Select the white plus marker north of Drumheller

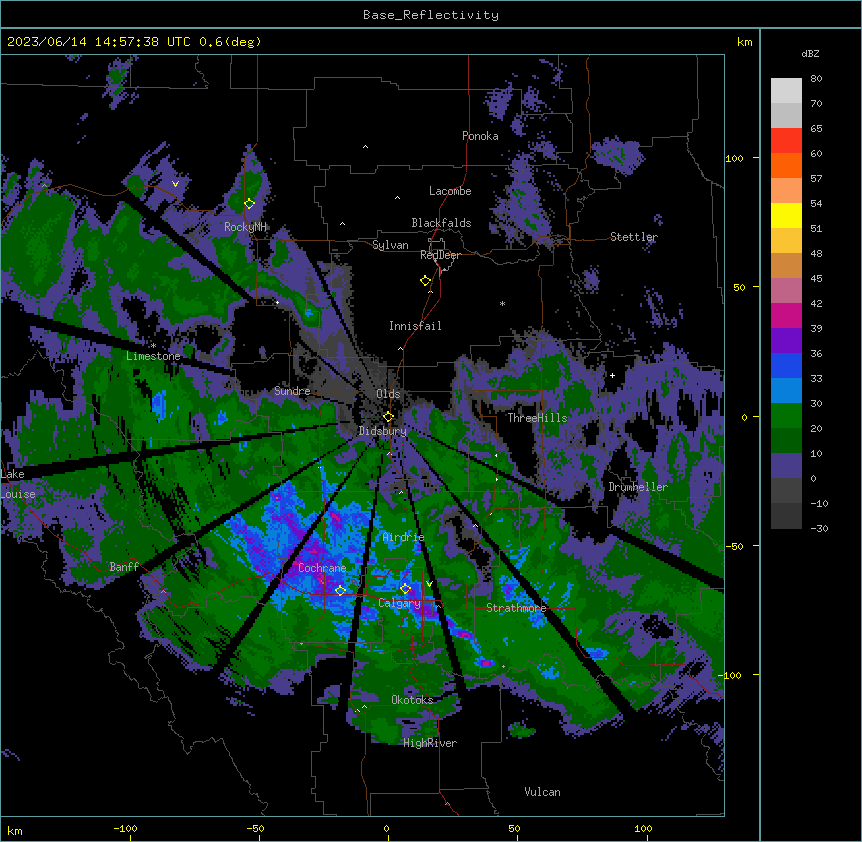[x=612, y=375]
